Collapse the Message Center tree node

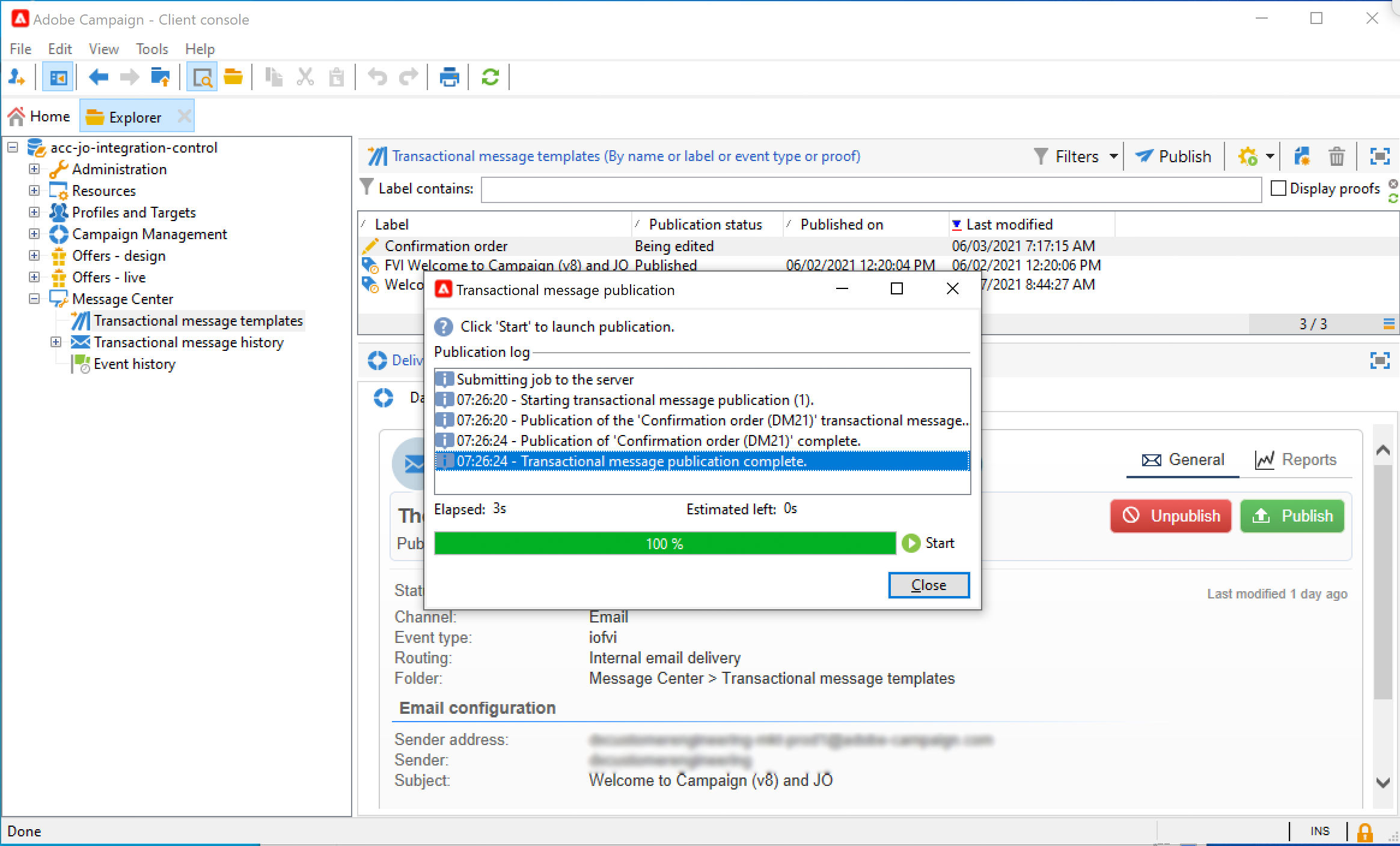pyautogui.click(x=34, y=299)
